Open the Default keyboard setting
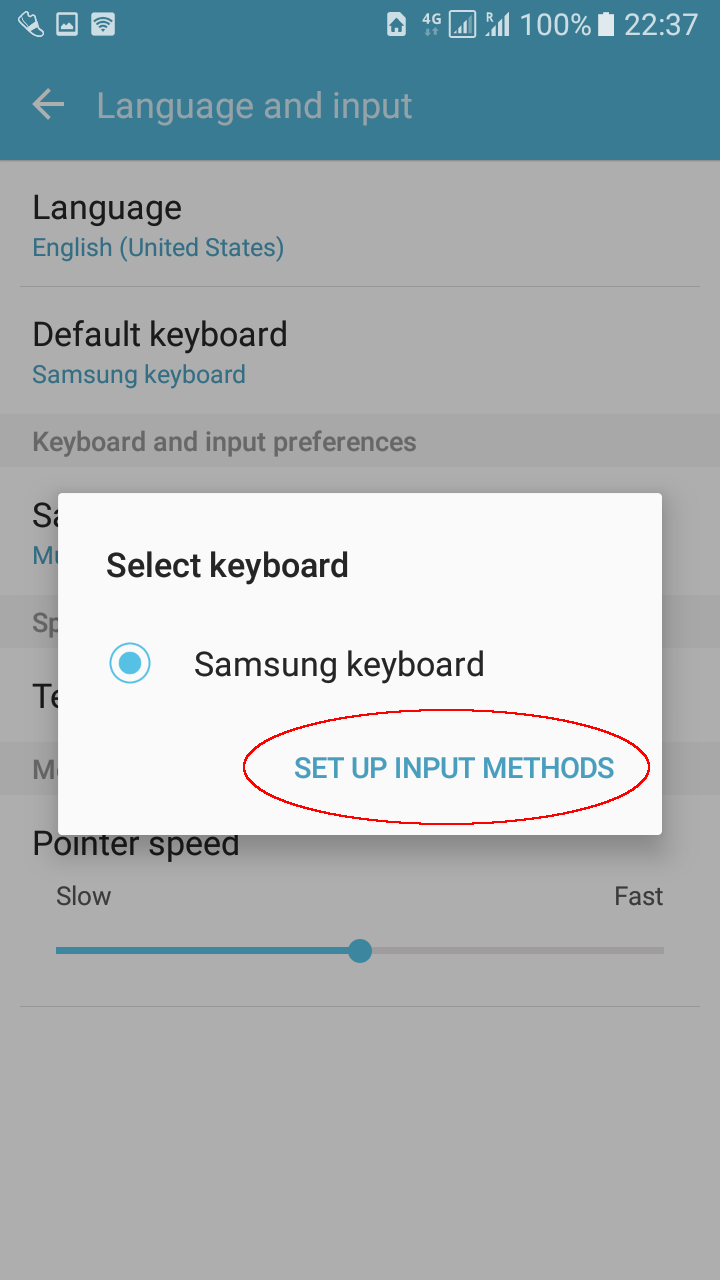 (360, 352)
